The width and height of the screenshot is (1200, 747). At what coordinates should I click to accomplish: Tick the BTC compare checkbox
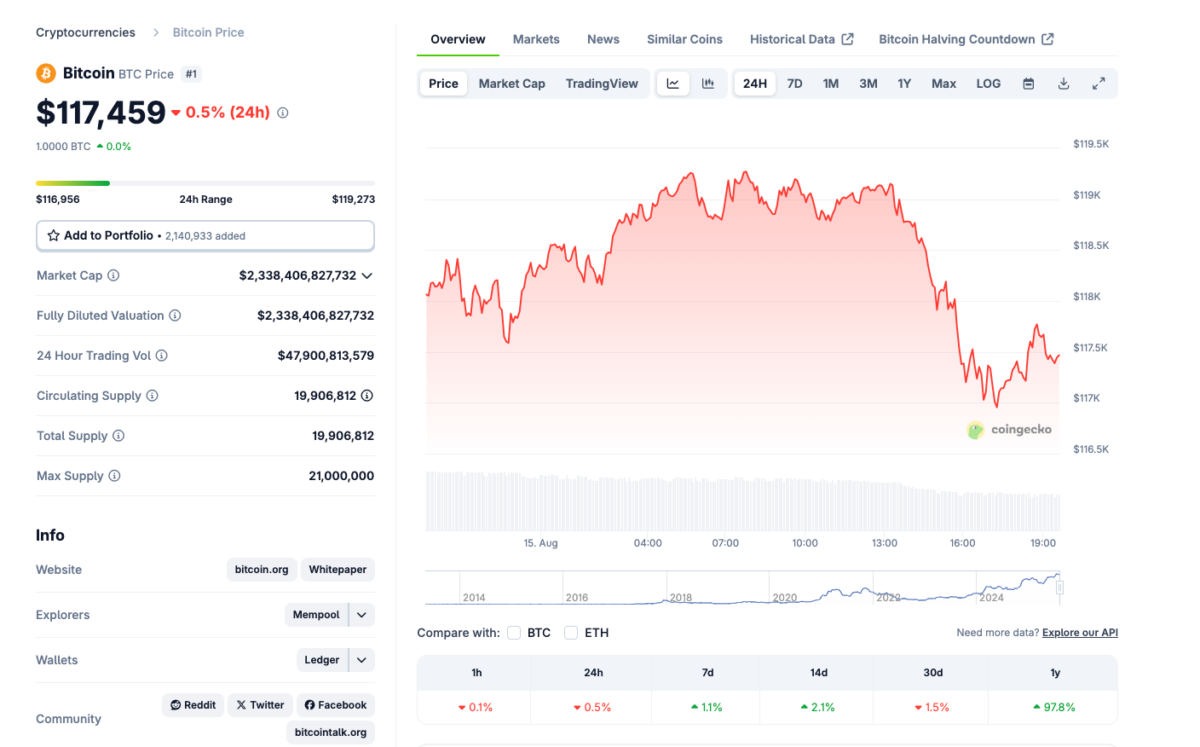coord(514,633)
